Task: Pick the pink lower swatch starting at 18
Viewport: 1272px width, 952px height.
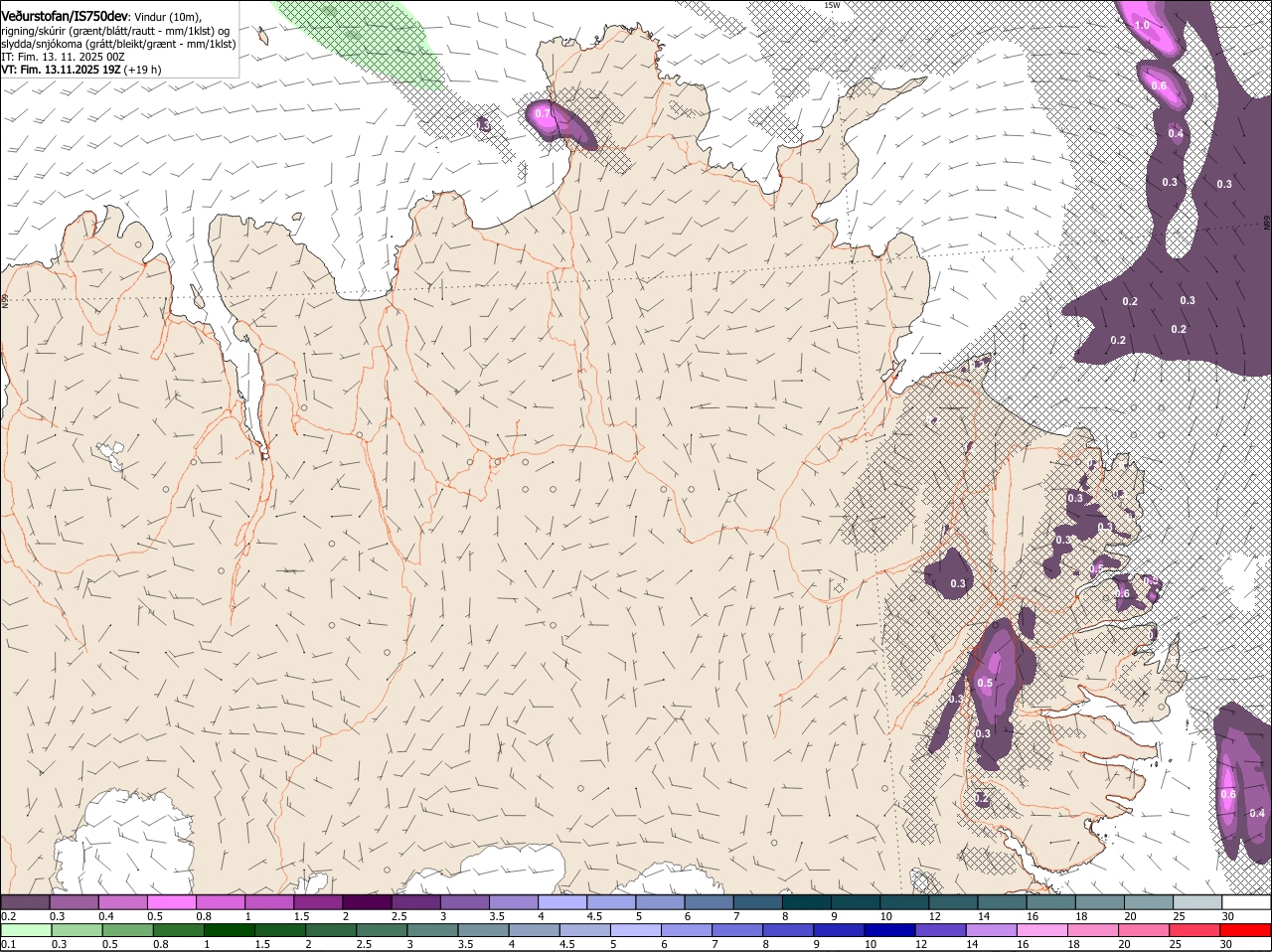Action: pyautogui.click(x=1094, y=930)
